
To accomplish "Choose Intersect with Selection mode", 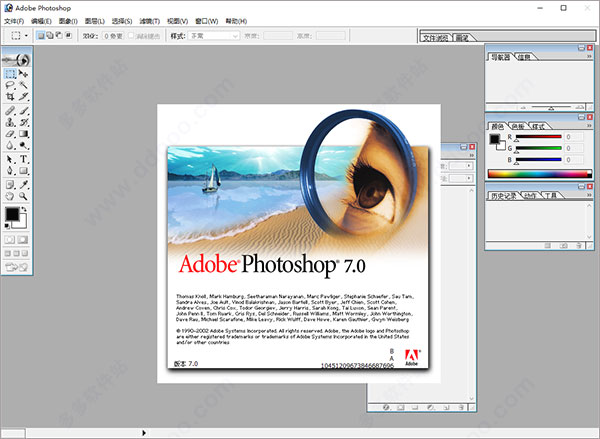I will [68, 36].
